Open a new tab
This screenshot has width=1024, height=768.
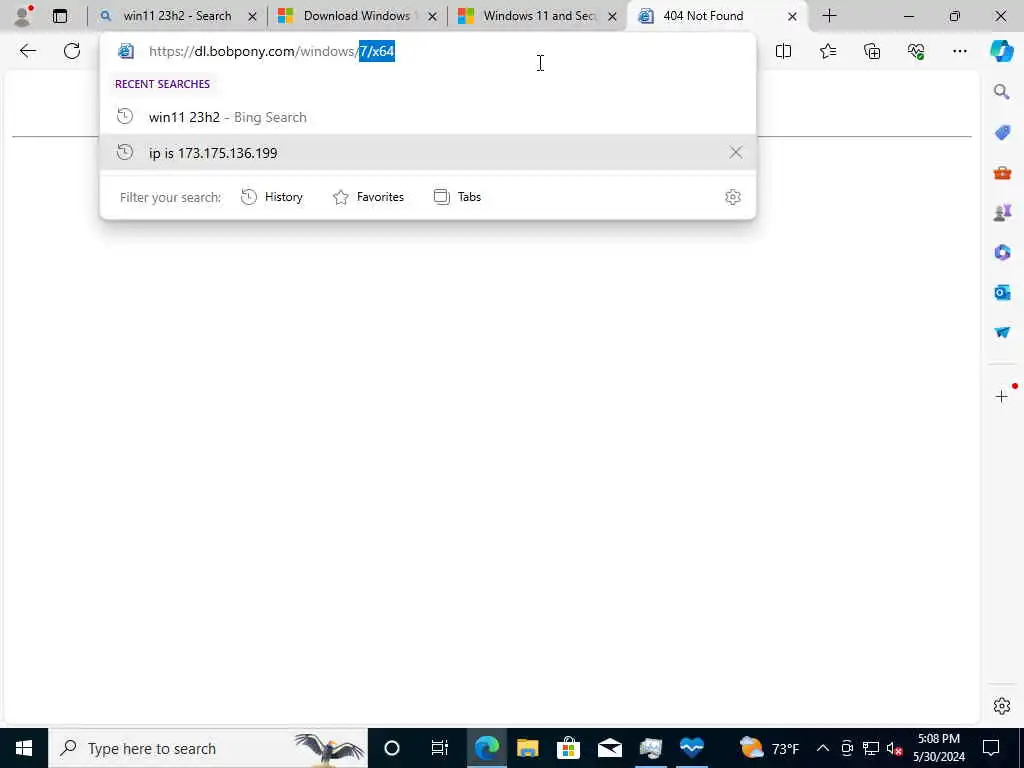tap(829, 16)
